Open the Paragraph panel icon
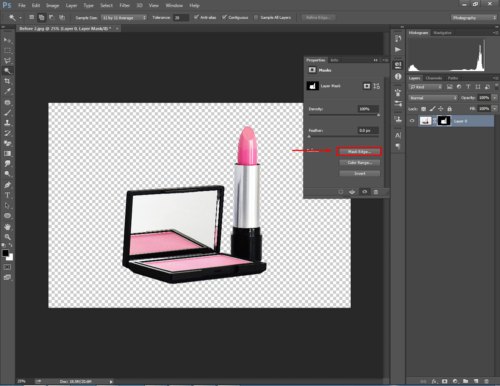 [398, 146]
